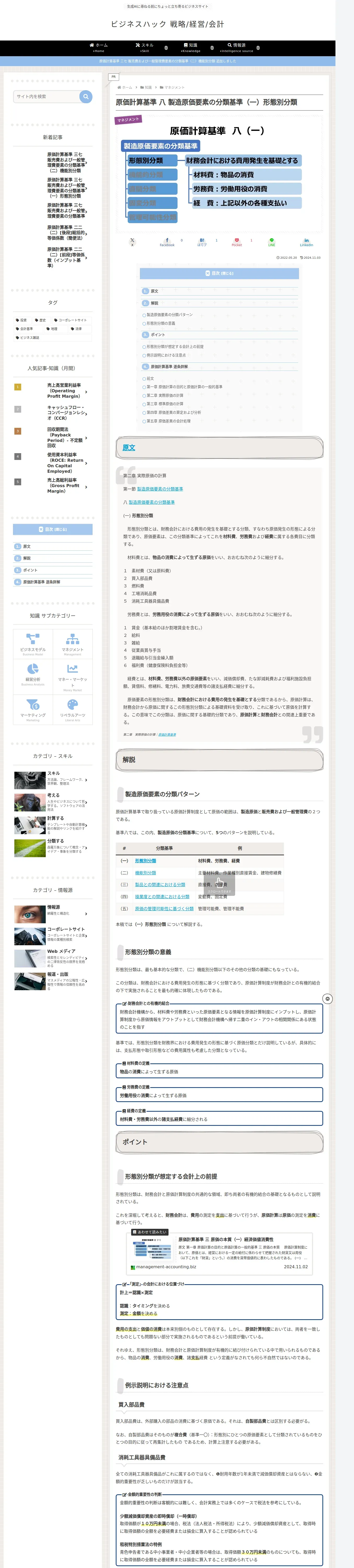
Task: Share article on X
Action: coord(132,242)
